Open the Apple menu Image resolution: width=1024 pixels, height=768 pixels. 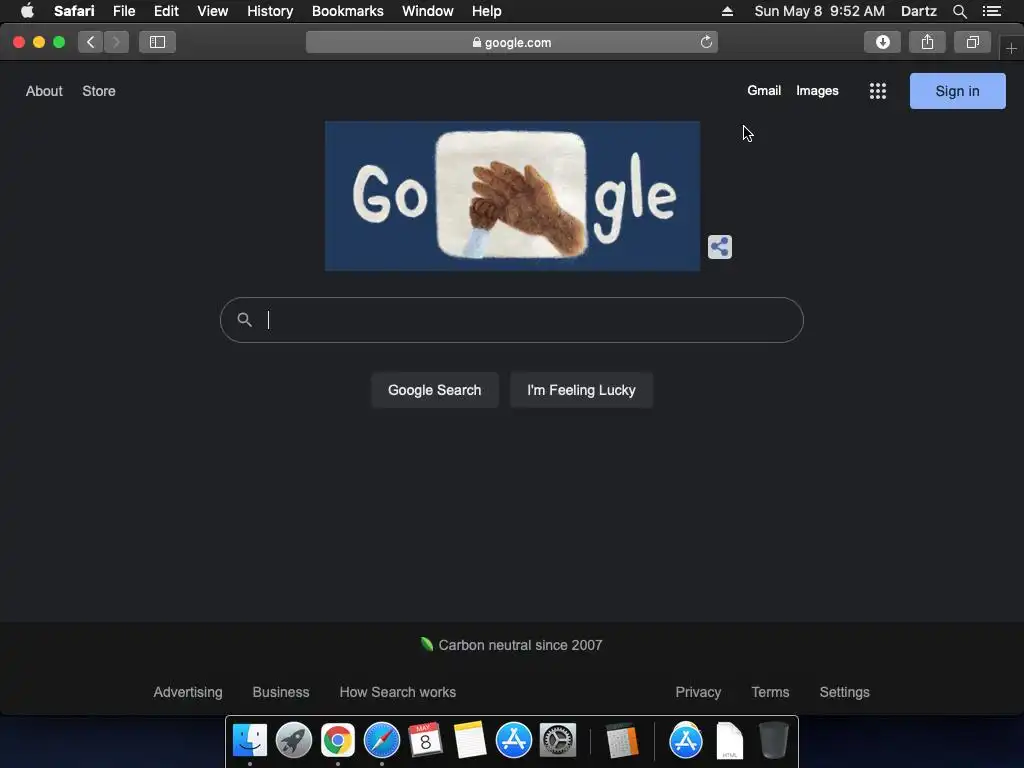pyautogui.click(x=27, y=11)
